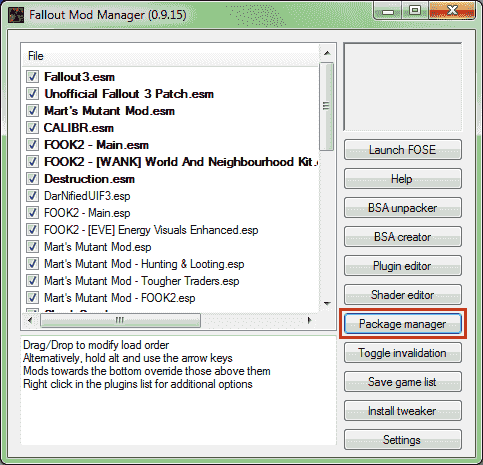The height and width of the screenshot is (465, 483).
Task: Toggle the Unofficial Fallout 3 Patch.esm checkbox
Action: click(32, 94)
